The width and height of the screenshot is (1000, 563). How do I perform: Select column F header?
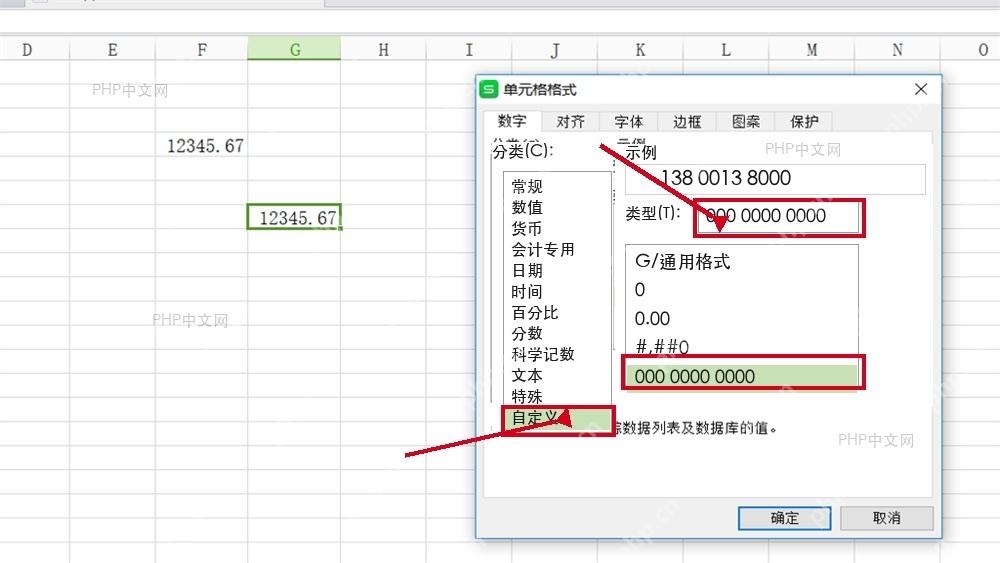pyautogui.click(x=202, y=50)
